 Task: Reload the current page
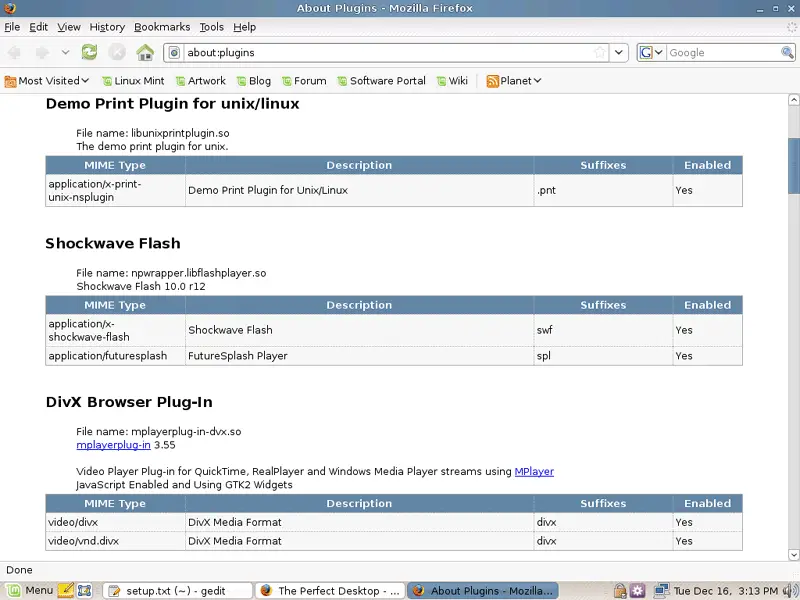[x=89, y=52]
